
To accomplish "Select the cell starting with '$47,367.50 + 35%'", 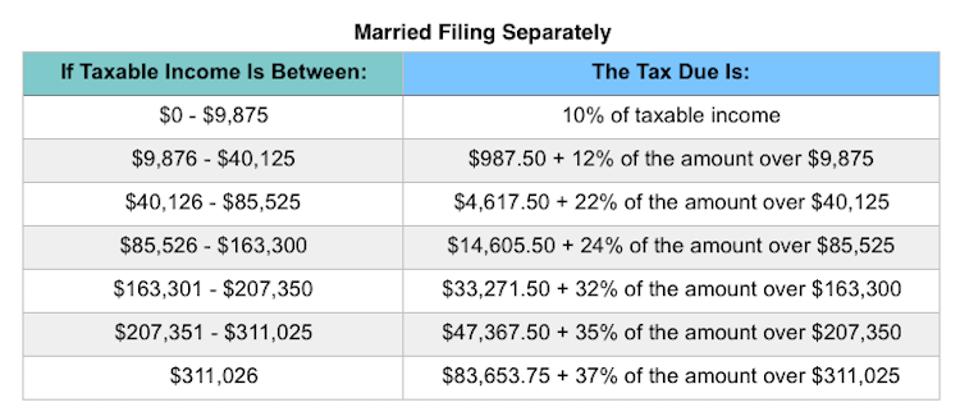I will tap(671, 332).
